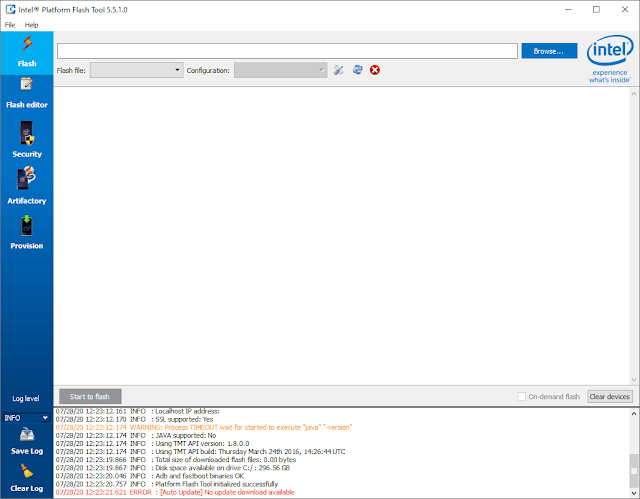This screenshot has width=640, height=499.
Task: Select 'JAVA supported: No' log line
Action: tap(136, 435)
